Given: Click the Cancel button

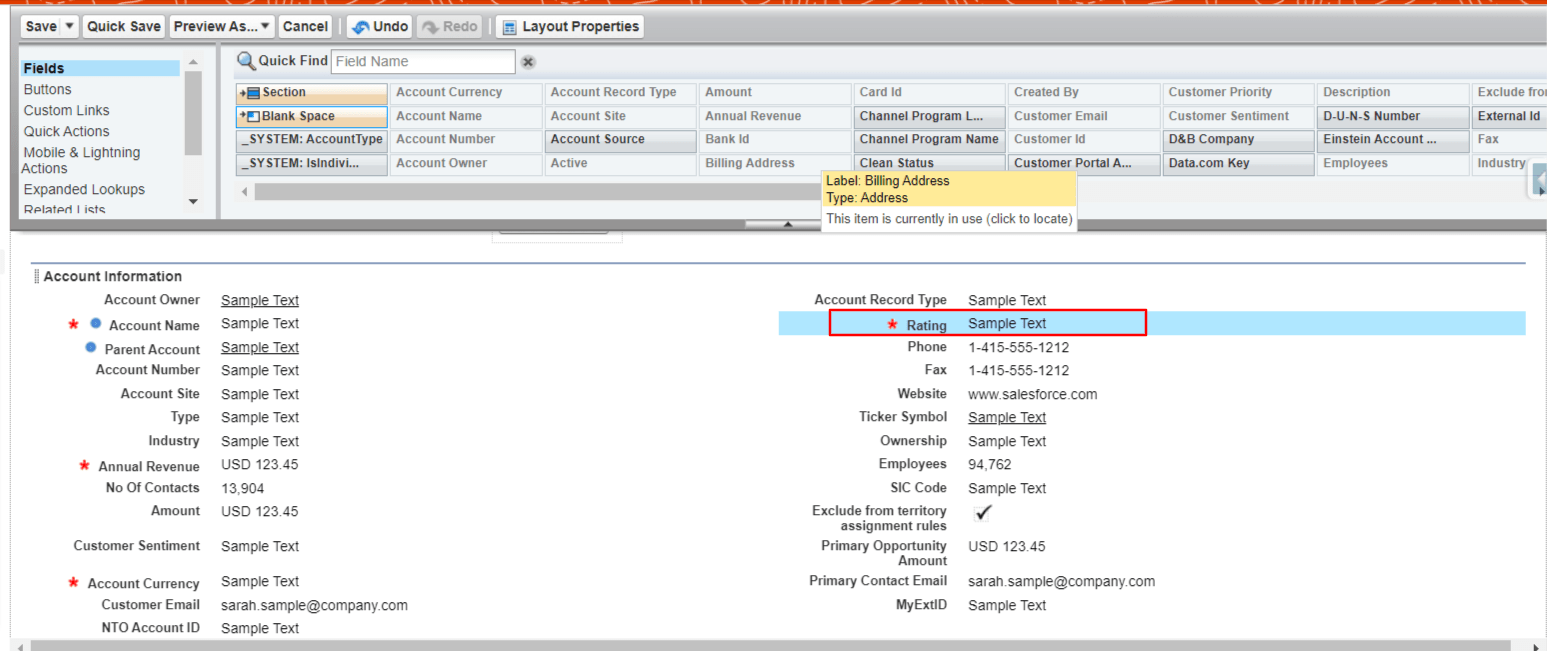Looking at the screenshot, I should tap(305, 27).
